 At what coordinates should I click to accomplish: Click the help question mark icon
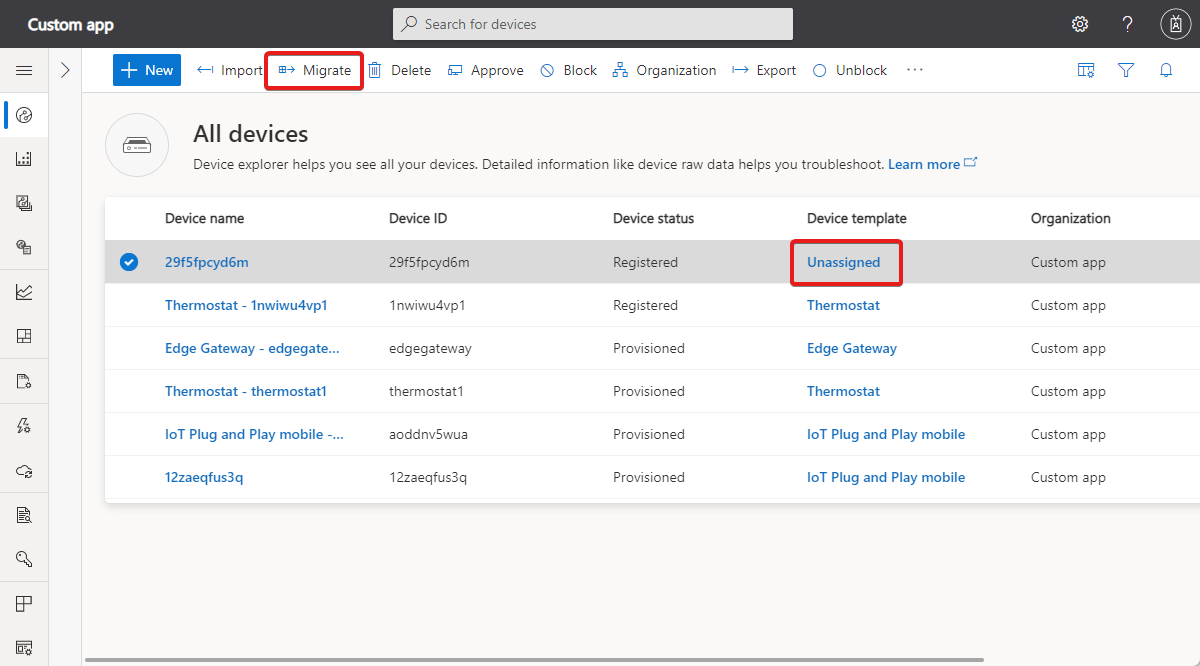[1127, 24]
